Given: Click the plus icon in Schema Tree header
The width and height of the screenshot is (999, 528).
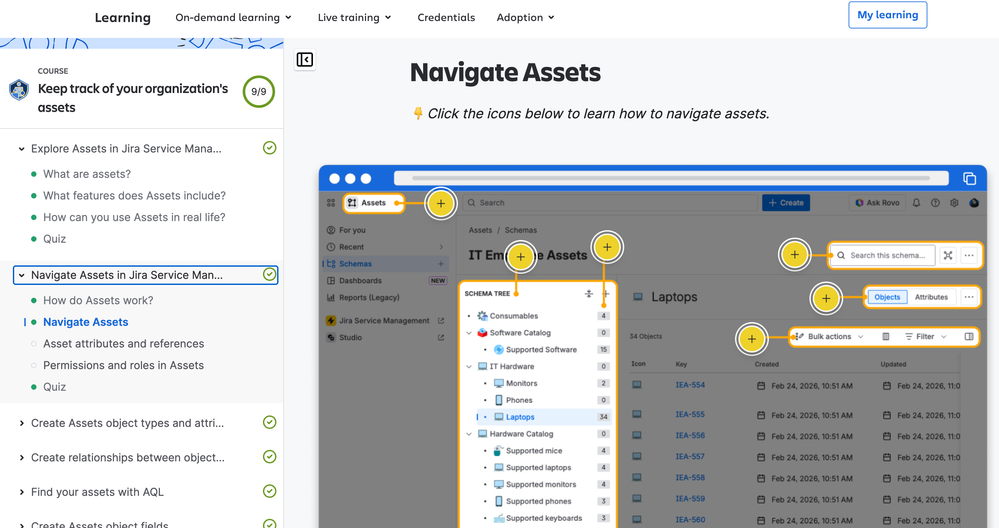Looking at the screenshot, I should click(x=605, y=294).
